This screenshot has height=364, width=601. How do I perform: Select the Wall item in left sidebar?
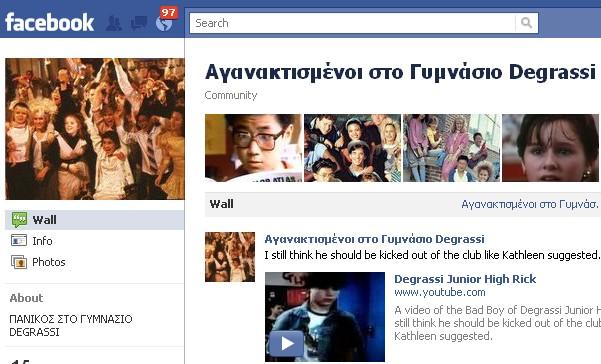click(x=95, y=220)
